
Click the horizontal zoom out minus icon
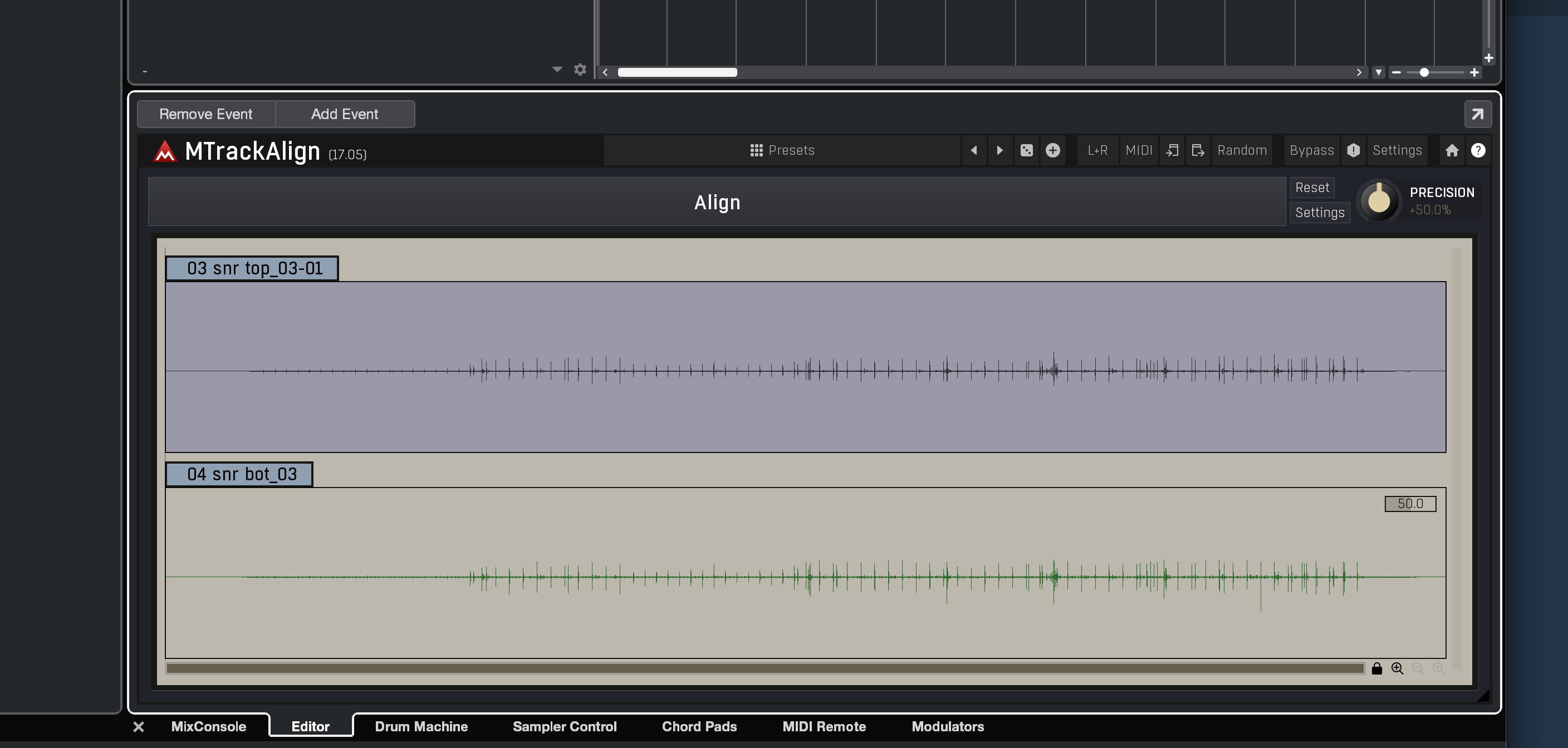pyautogui.click(x=1396, y=72)
